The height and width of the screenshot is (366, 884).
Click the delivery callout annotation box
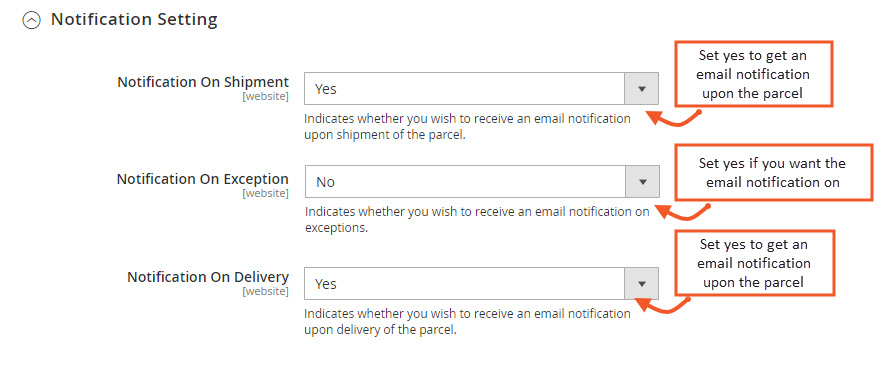754,263
